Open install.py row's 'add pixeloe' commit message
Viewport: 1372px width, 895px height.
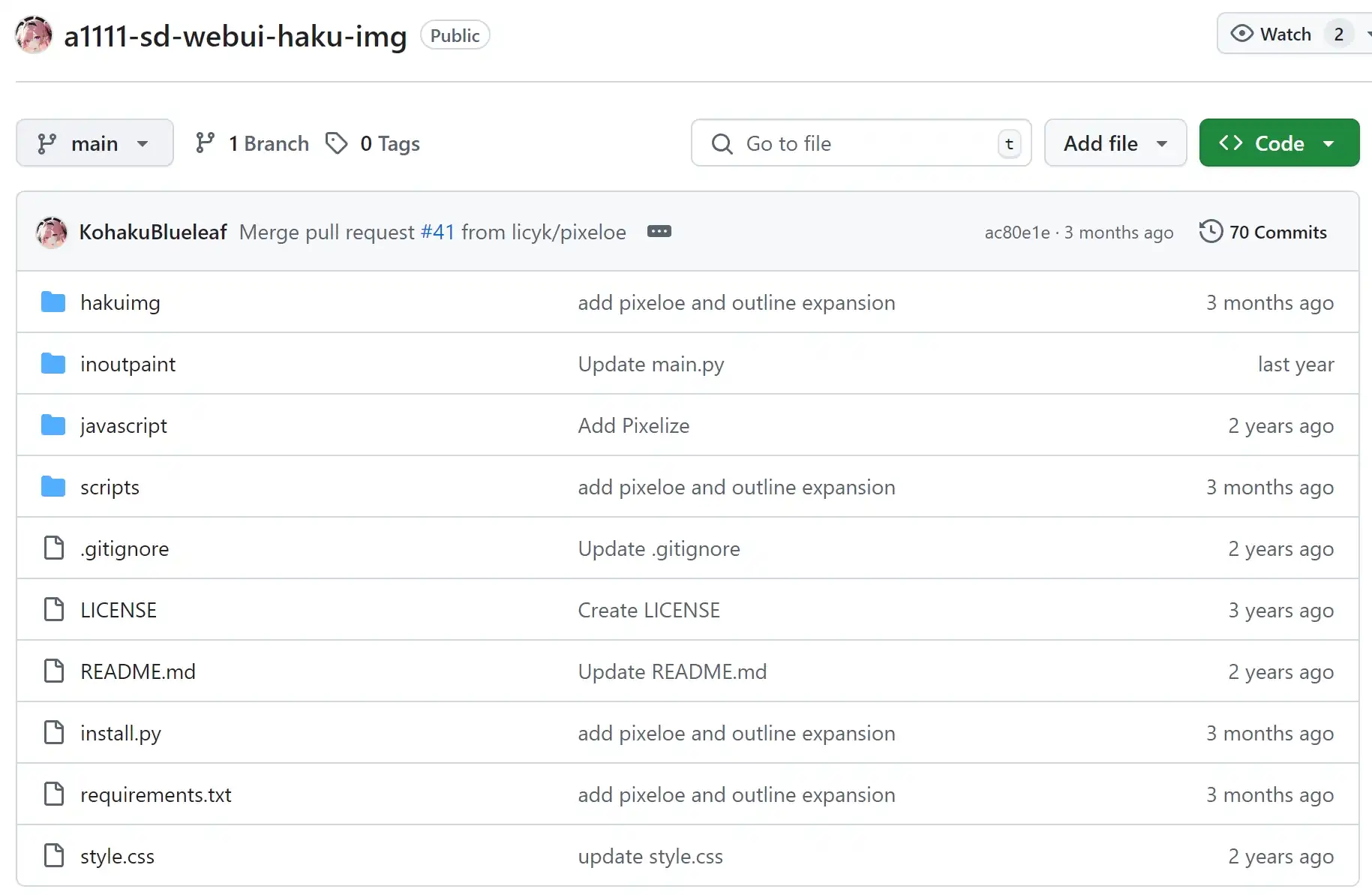[737, 733]
